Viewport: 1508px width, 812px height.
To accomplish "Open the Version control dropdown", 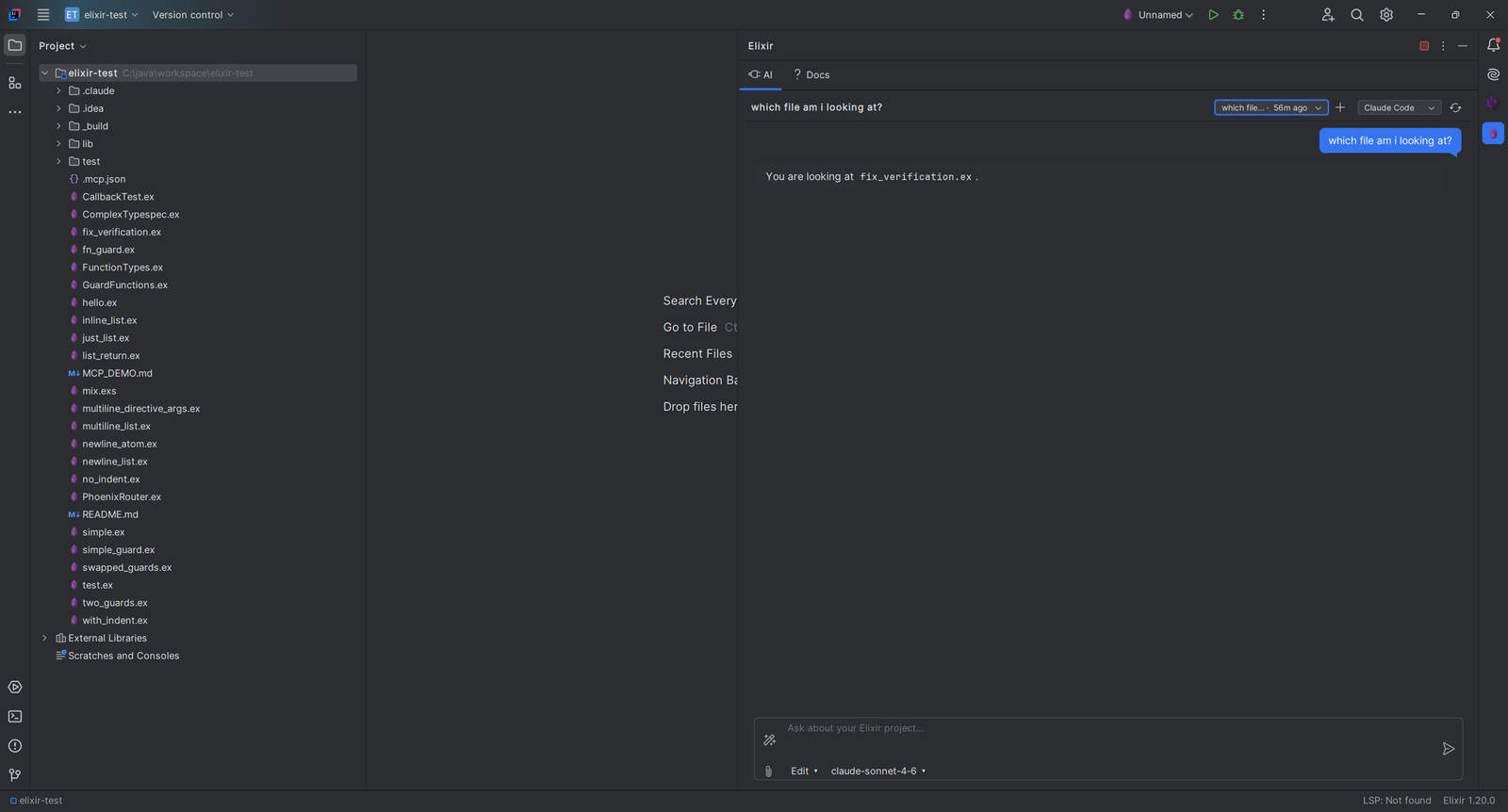I will tap(193, 15).
